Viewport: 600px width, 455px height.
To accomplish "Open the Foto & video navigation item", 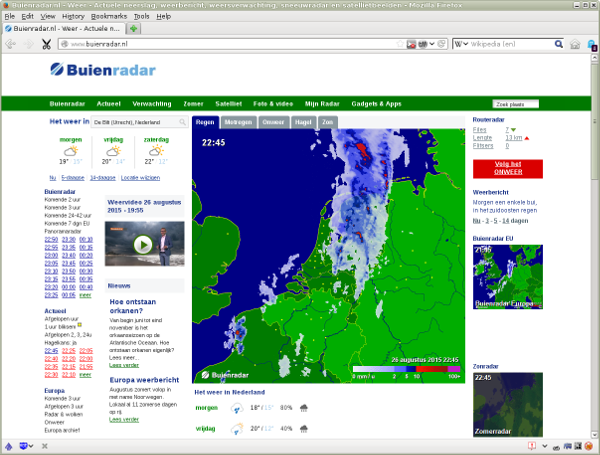I will [x=273, y=104].
